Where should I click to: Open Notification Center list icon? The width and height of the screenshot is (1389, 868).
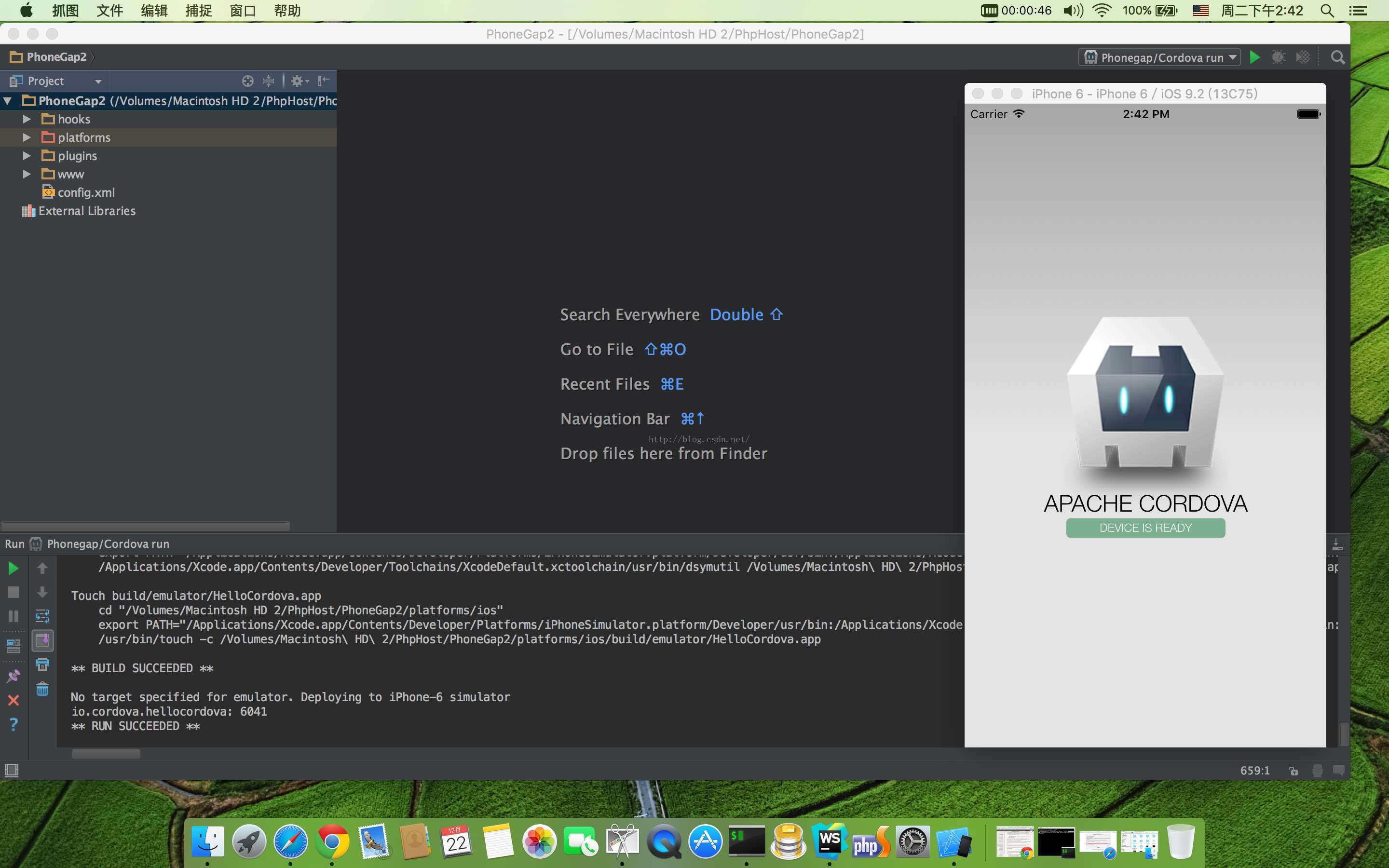pyautogui.click(x=1358, y=10)
